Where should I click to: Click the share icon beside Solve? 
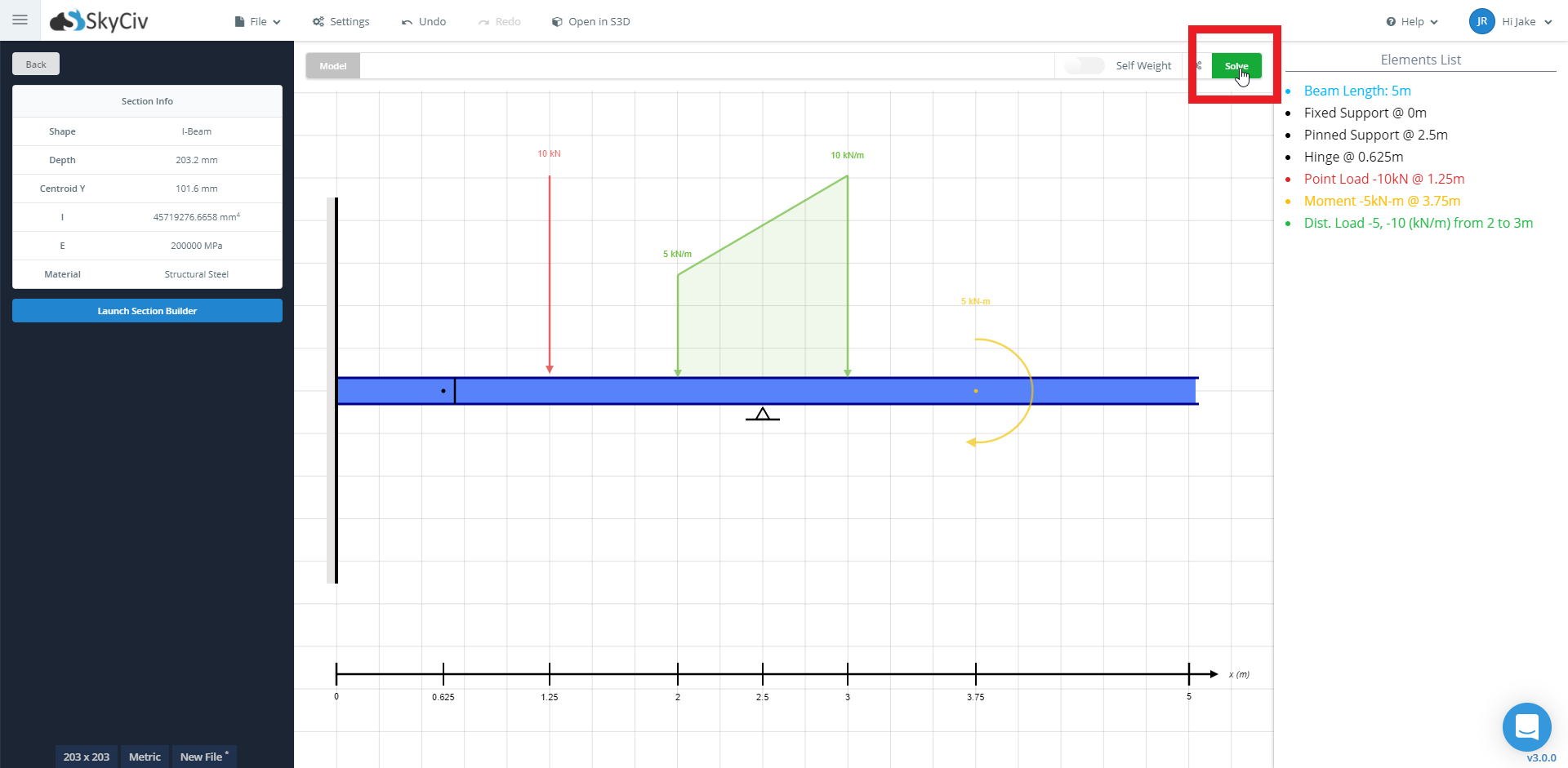coord(1199,65)
